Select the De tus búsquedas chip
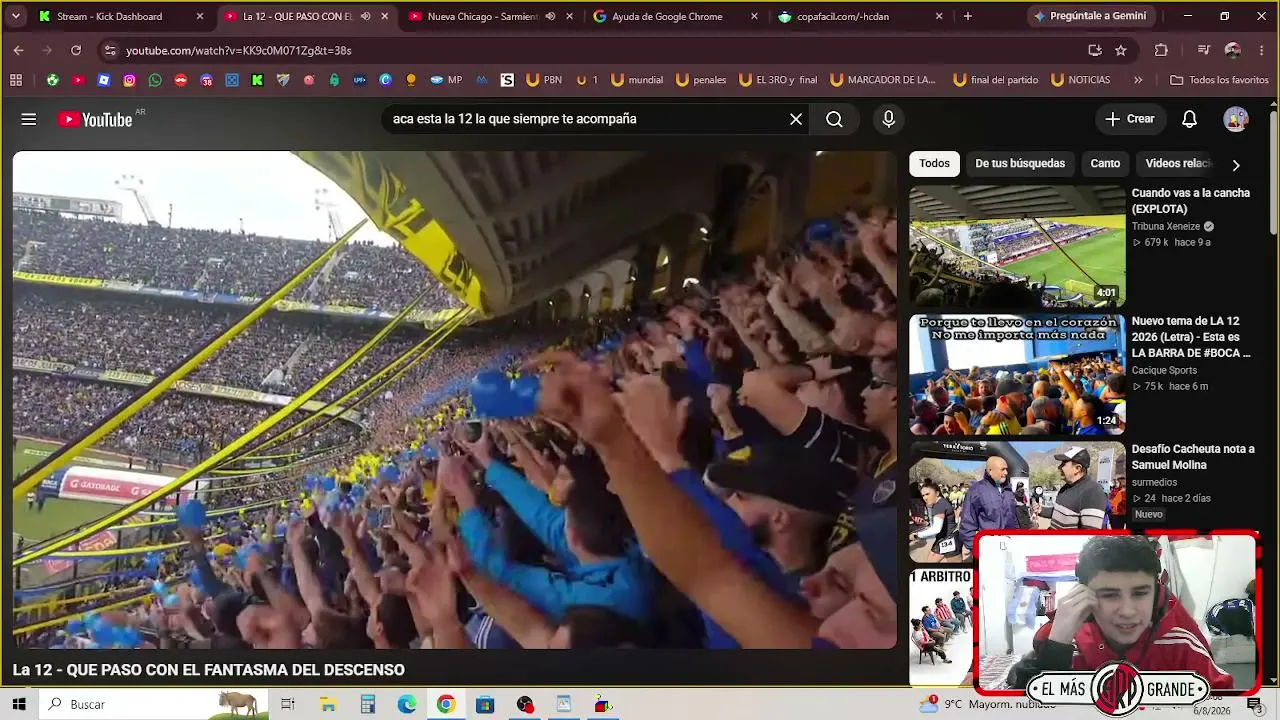The width and height of the screenshot is (1280, 720). click(x=1020, y=163)
